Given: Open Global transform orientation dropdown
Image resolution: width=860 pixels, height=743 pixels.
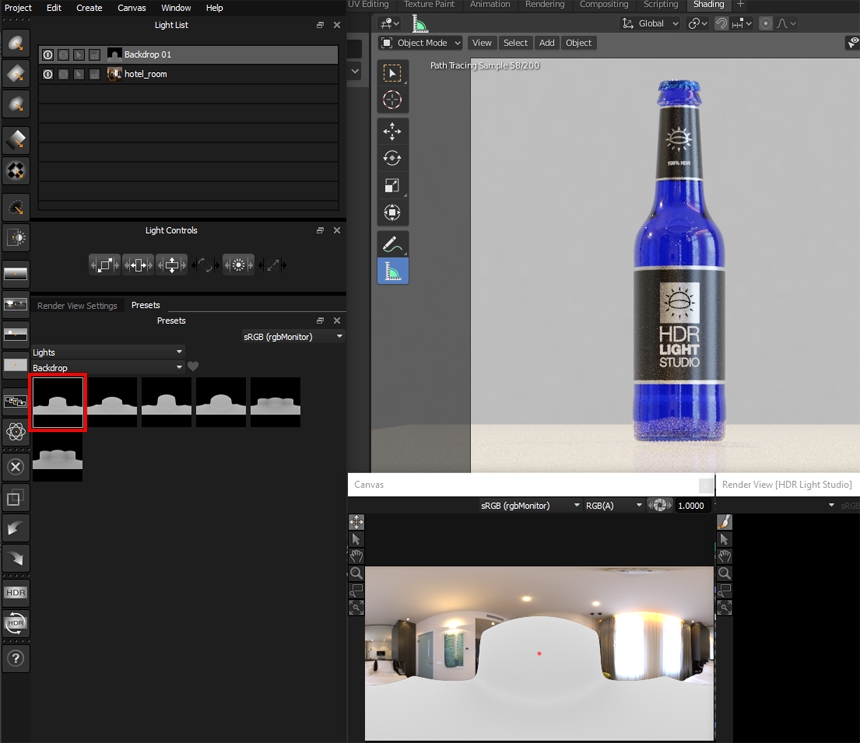Looking at the screenshot, I should pyautogui.click(x=650, y=24).
